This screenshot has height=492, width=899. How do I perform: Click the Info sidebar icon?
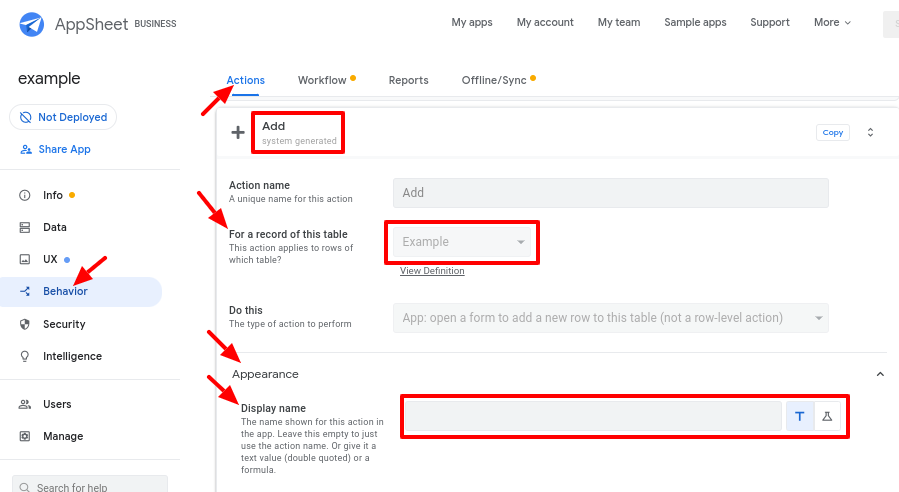click(x=25, y=196)
